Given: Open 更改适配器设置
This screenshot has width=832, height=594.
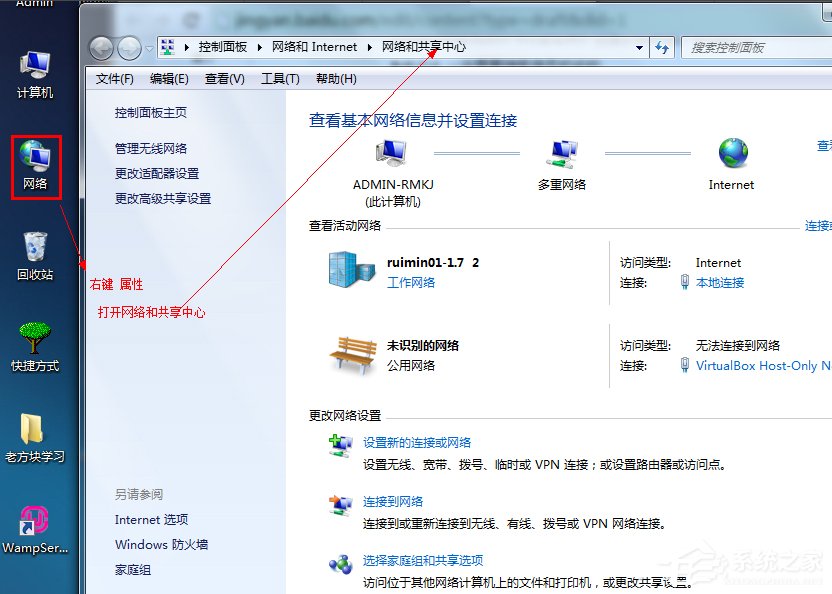Looking at the screenshot, I should 165,172.
